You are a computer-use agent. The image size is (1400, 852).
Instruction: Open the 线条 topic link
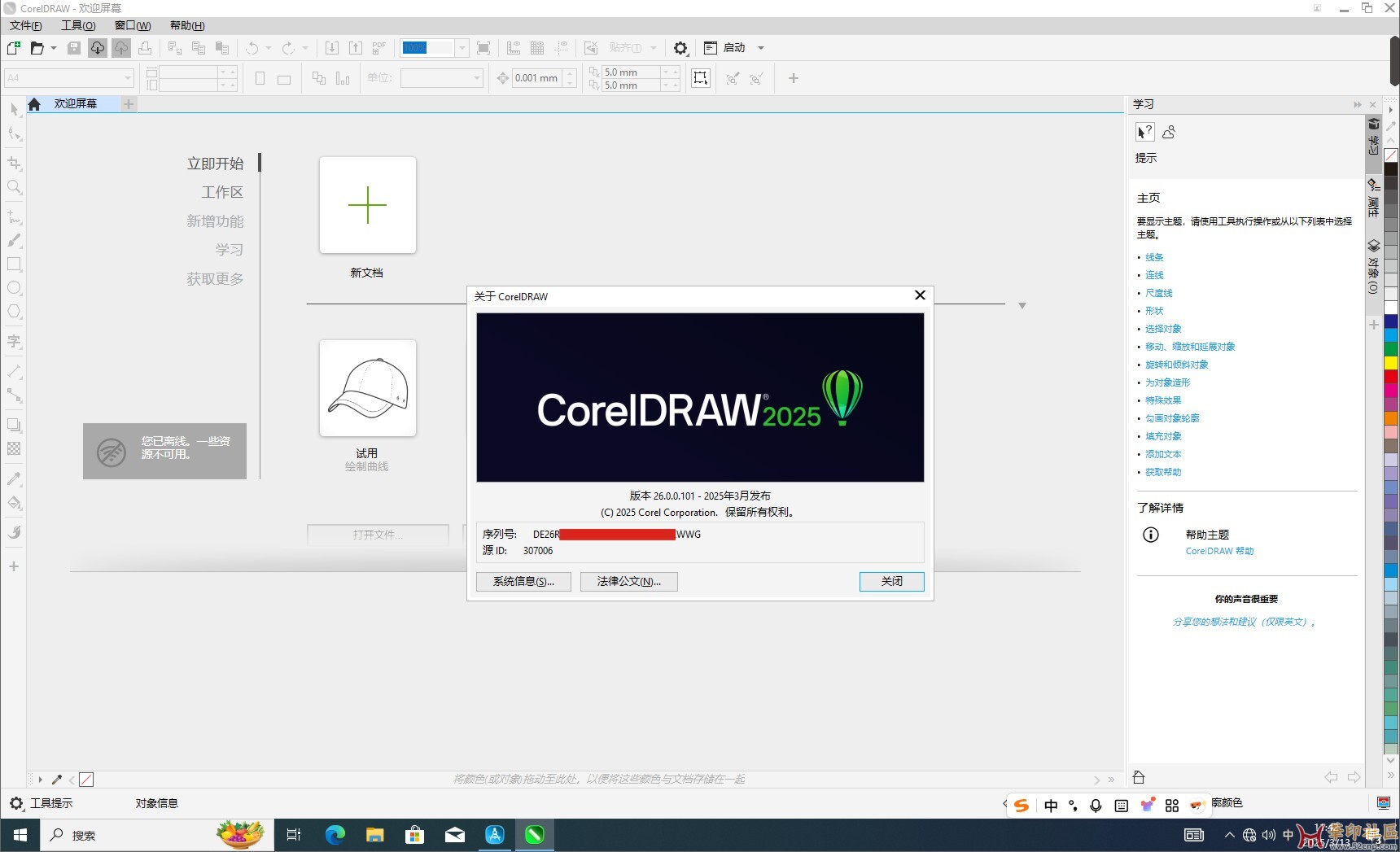1154,257
